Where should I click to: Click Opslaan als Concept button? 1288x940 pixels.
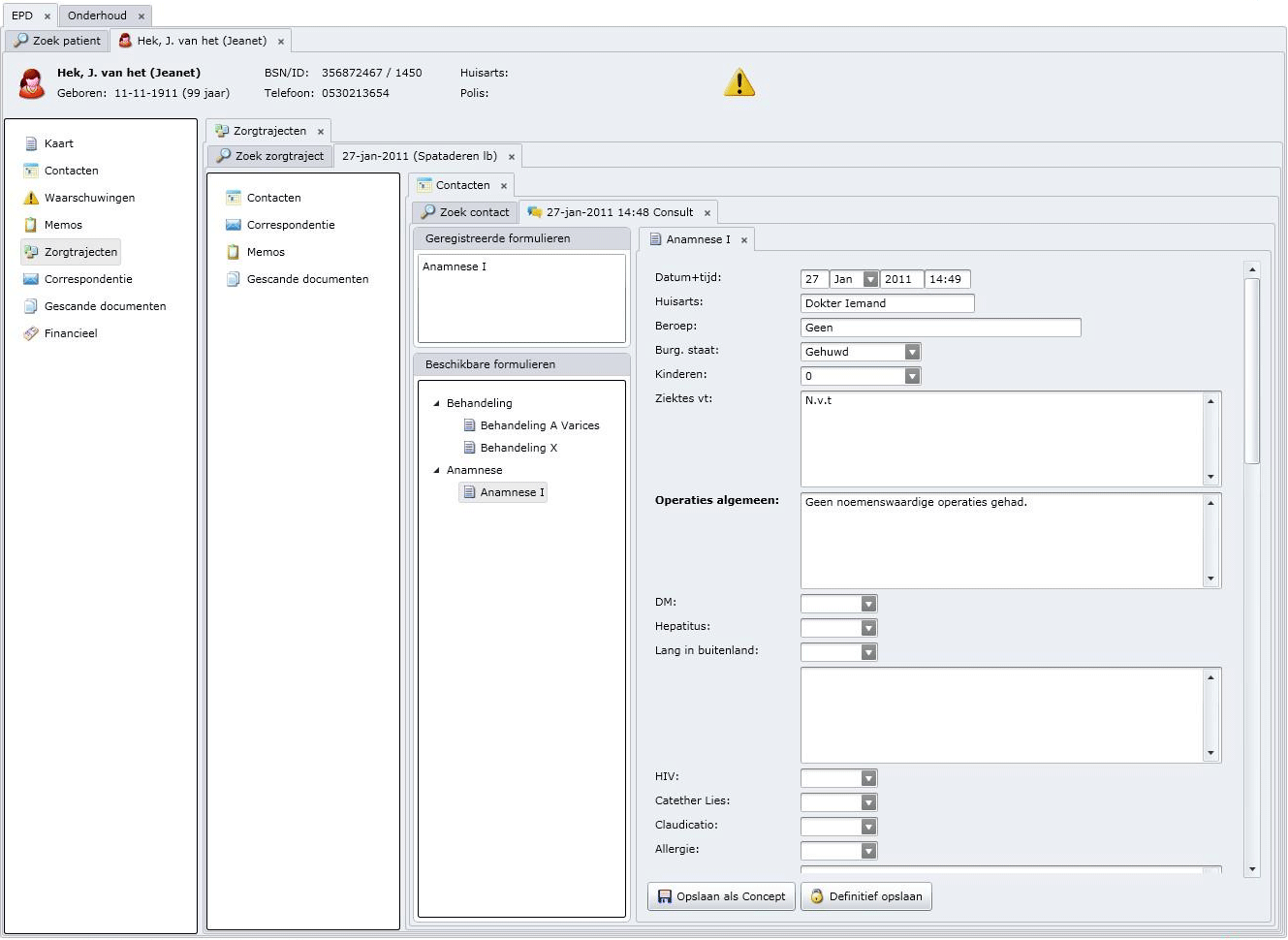coord(721,896)
